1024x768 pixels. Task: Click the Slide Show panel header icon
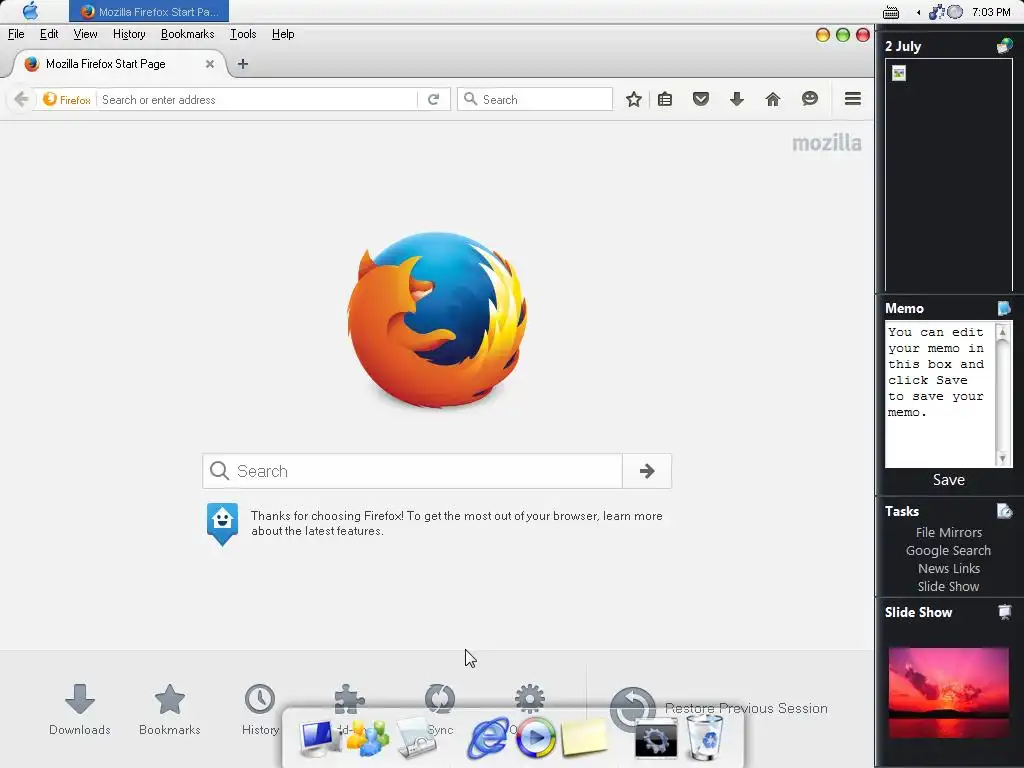1004,612
